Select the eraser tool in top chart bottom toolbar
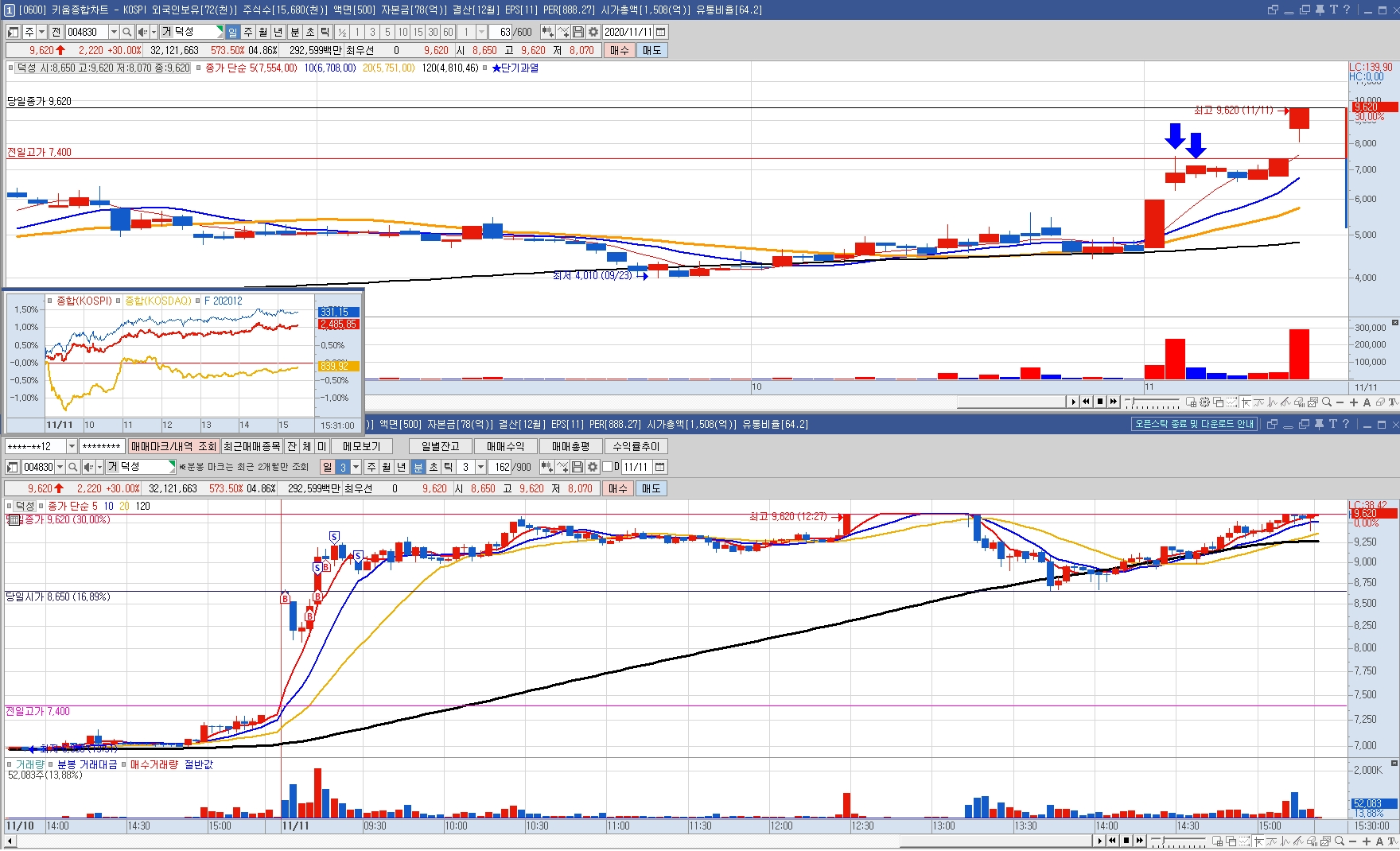Screen dimensions: 1400x851 [1381, 402]
